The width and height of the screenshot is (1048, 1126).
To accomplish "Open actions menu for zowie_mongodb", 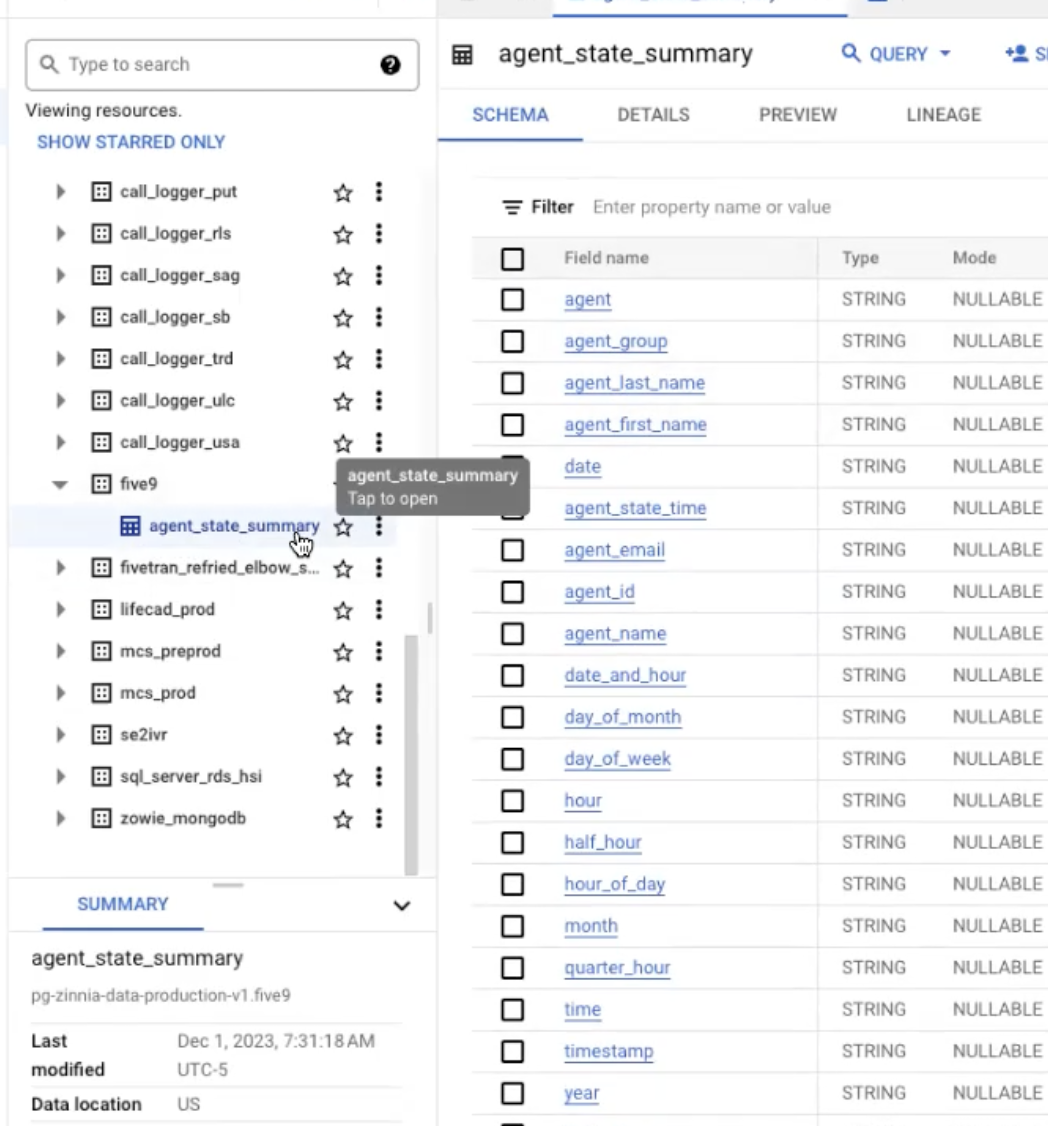I will pyautogui.click(x=379, y=819).
